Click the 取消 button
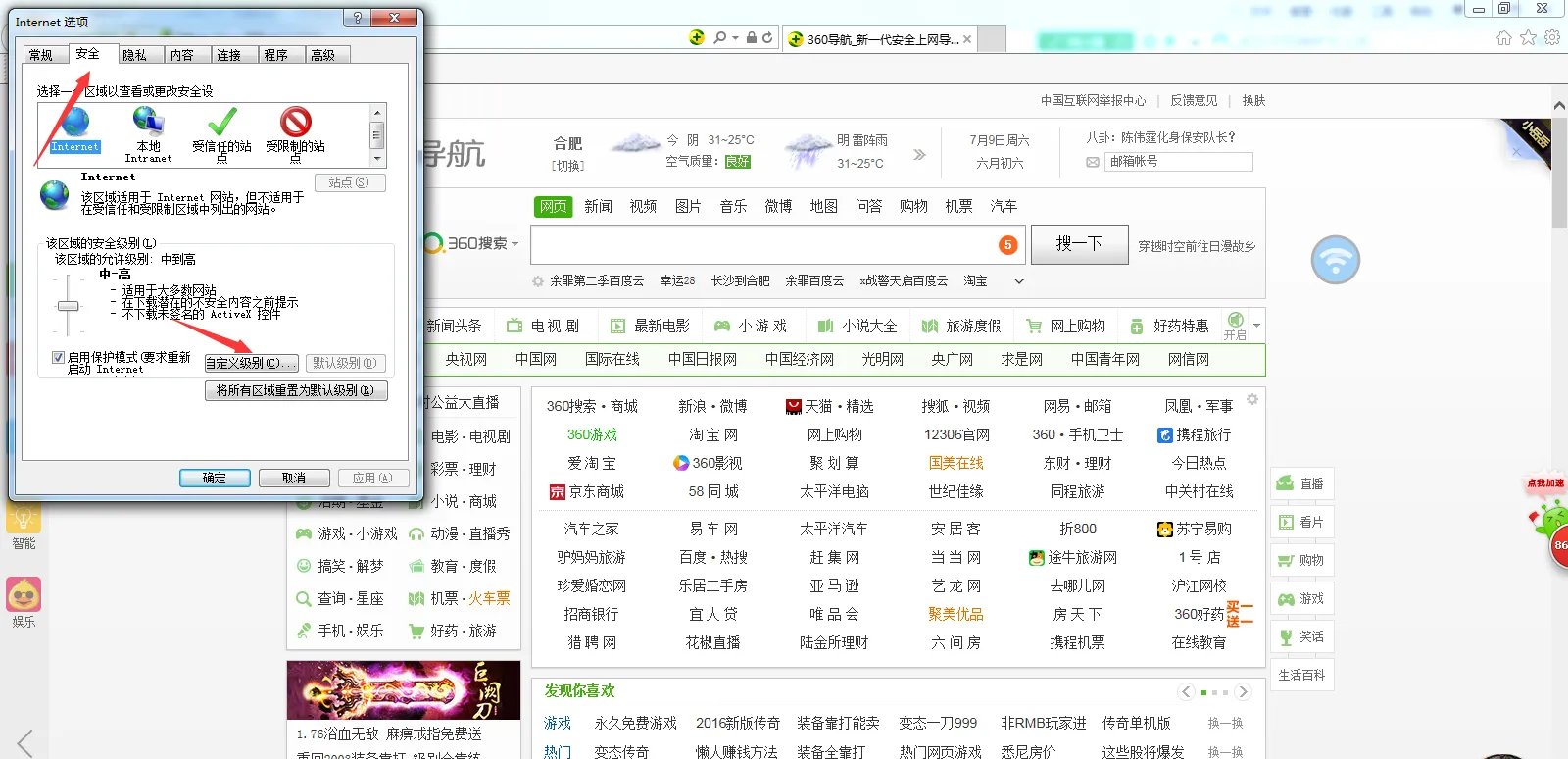Screen dimensions: 1568x759 point(294,478)
